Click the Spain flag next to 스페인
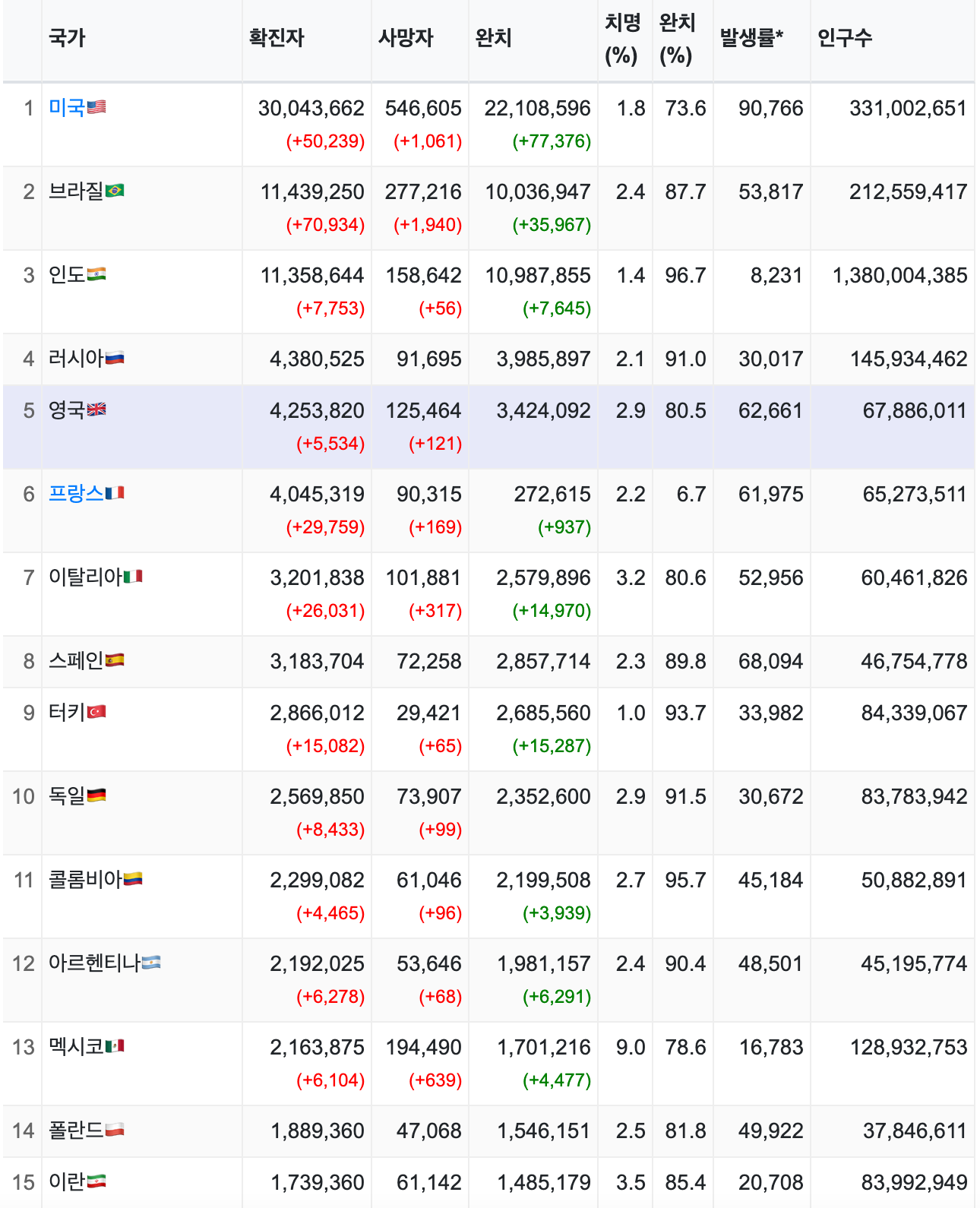 coord(115,660)
